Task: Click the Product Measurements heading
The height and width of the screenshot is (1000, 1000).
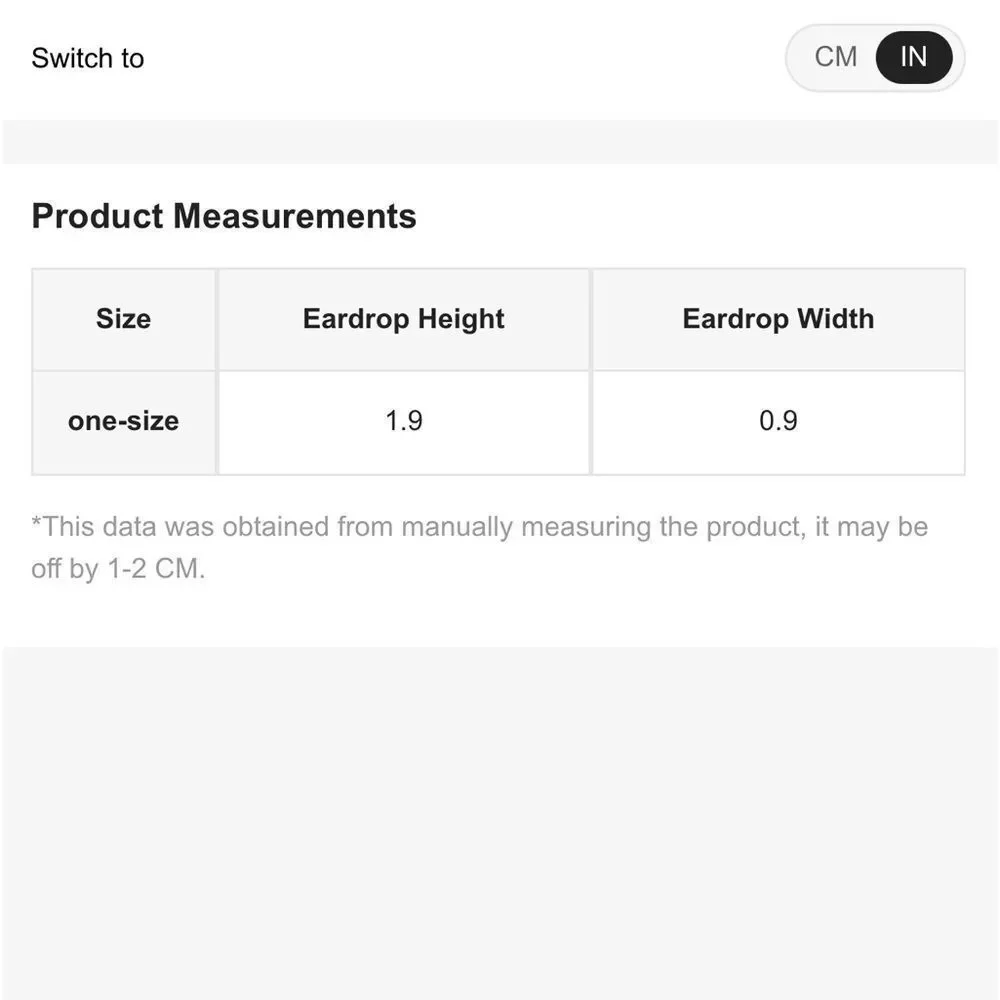Action: (x=224, y=216)
